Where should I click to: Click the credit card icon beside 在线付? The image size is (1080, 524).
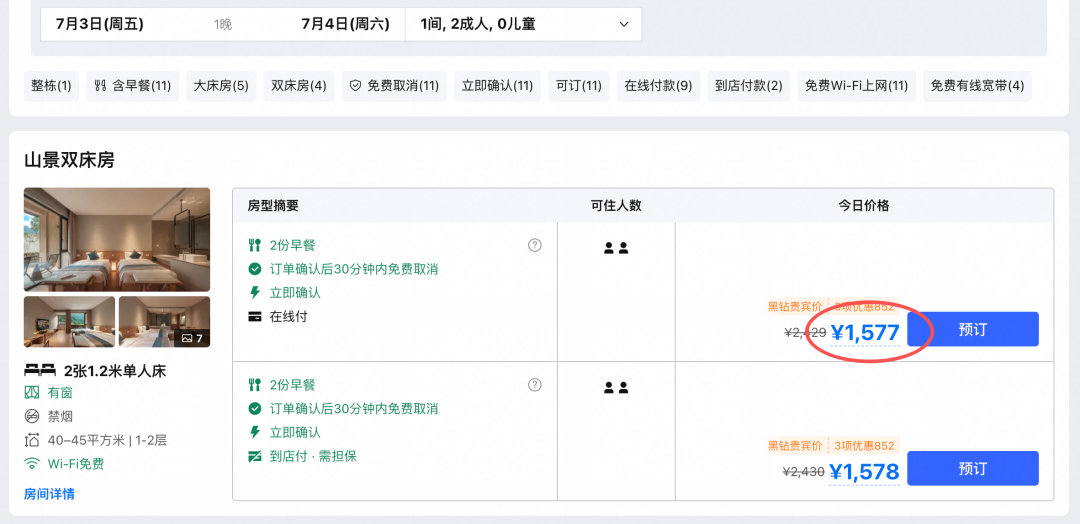pyautogui.click(x=255, y=317)
